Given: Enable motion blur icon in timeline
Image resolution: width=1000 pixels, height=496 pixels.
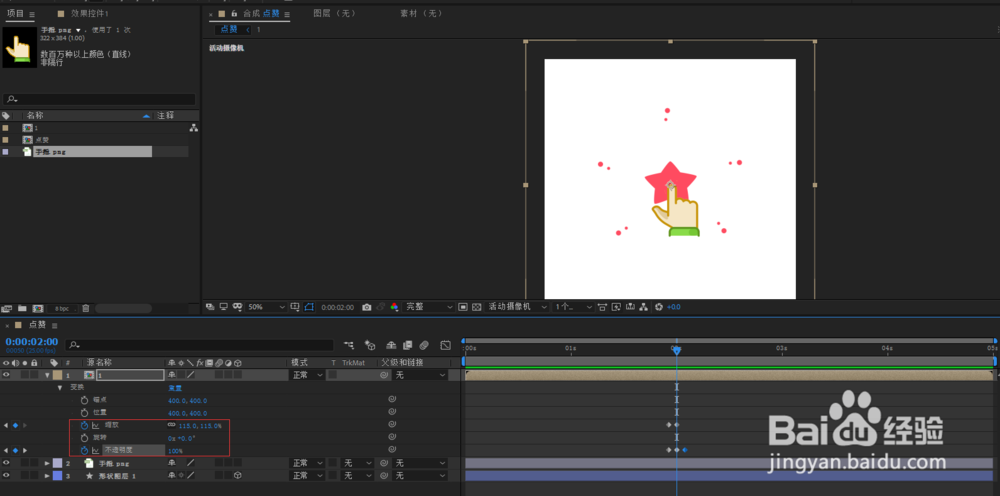Looking at the screenshot, I should point(424,345).
